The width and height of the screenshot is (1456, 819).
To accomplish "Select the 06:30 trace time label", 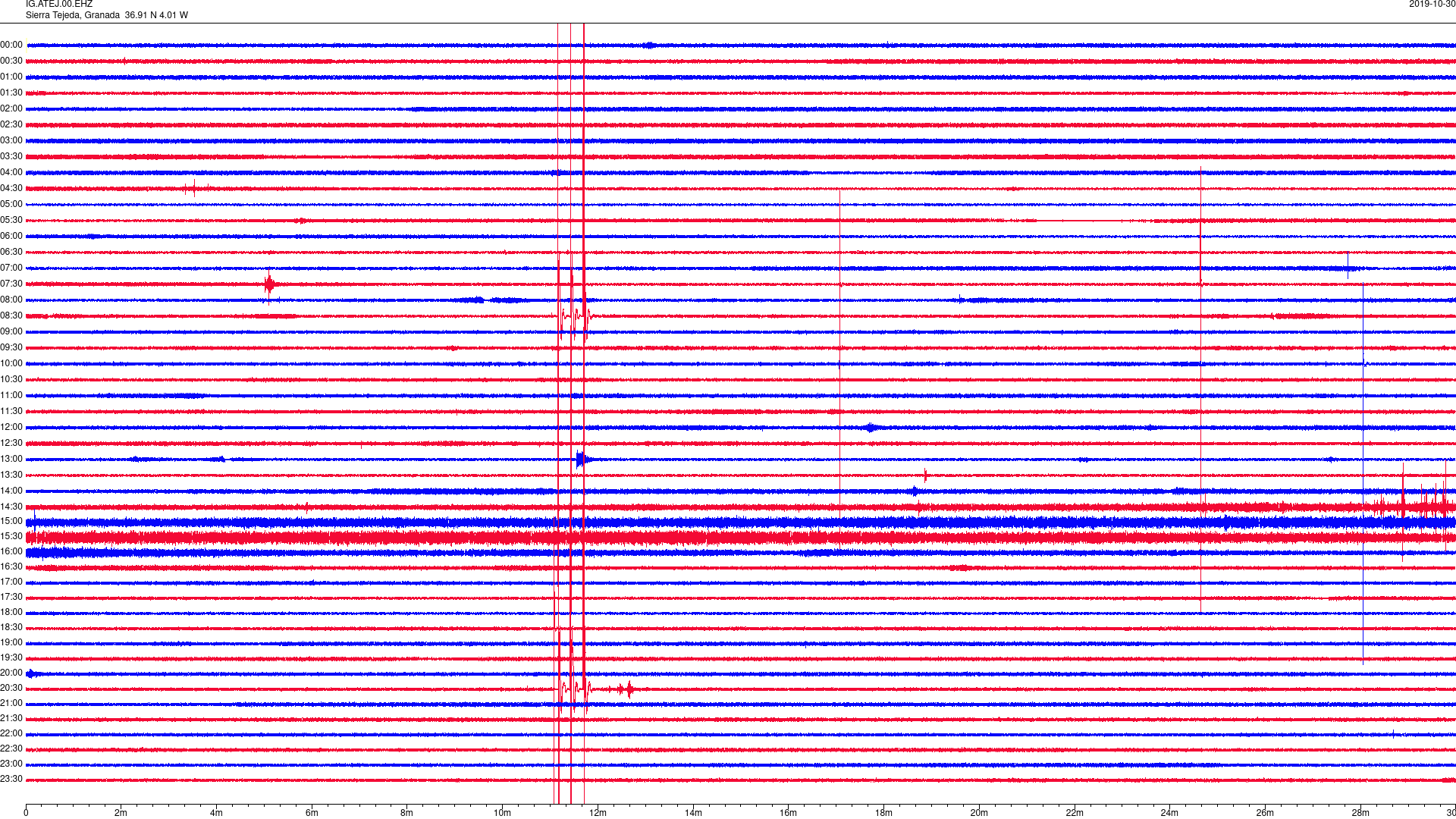I will [x=11, y=252].
